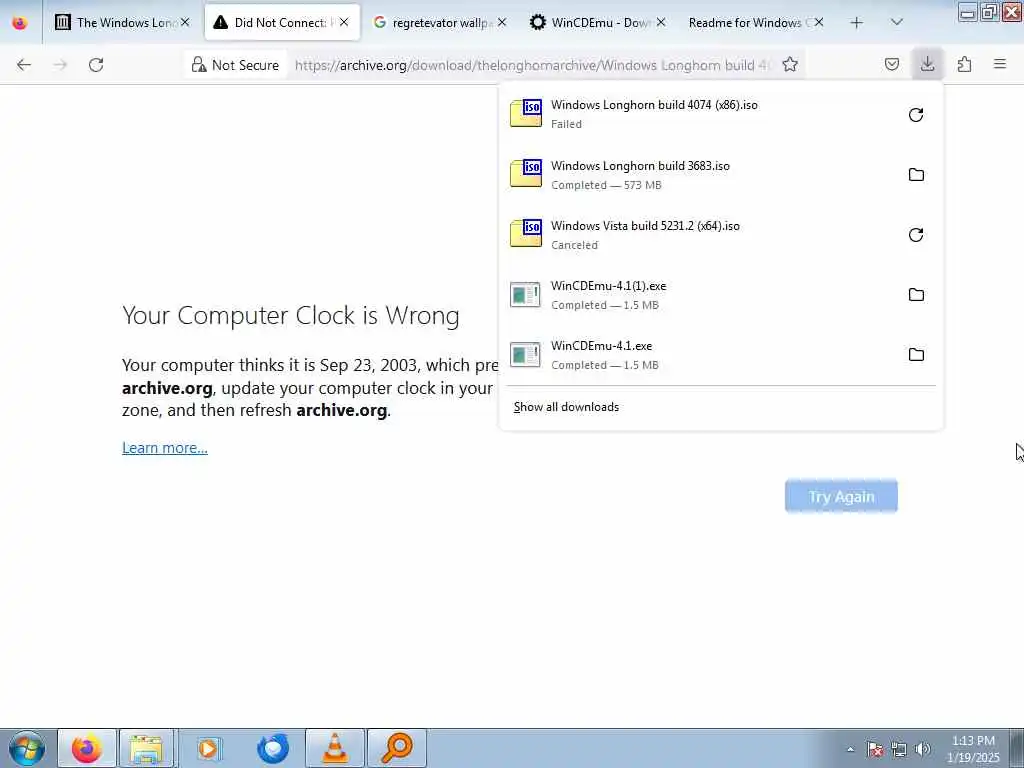The width and height of the screenshot is (1024, 768).
Task: Close the WinCDEmu tab
Action: point(661,23)
